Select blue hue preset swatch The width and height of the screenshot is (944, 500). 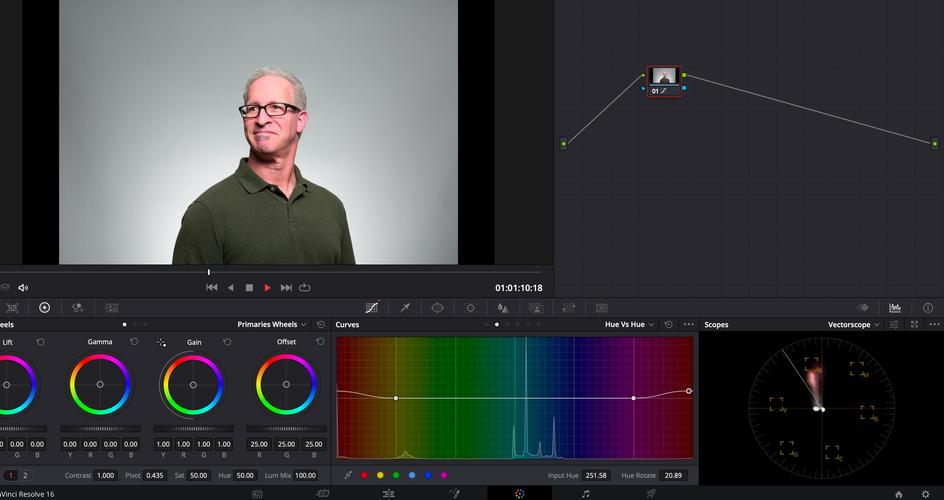click(428, 475)
